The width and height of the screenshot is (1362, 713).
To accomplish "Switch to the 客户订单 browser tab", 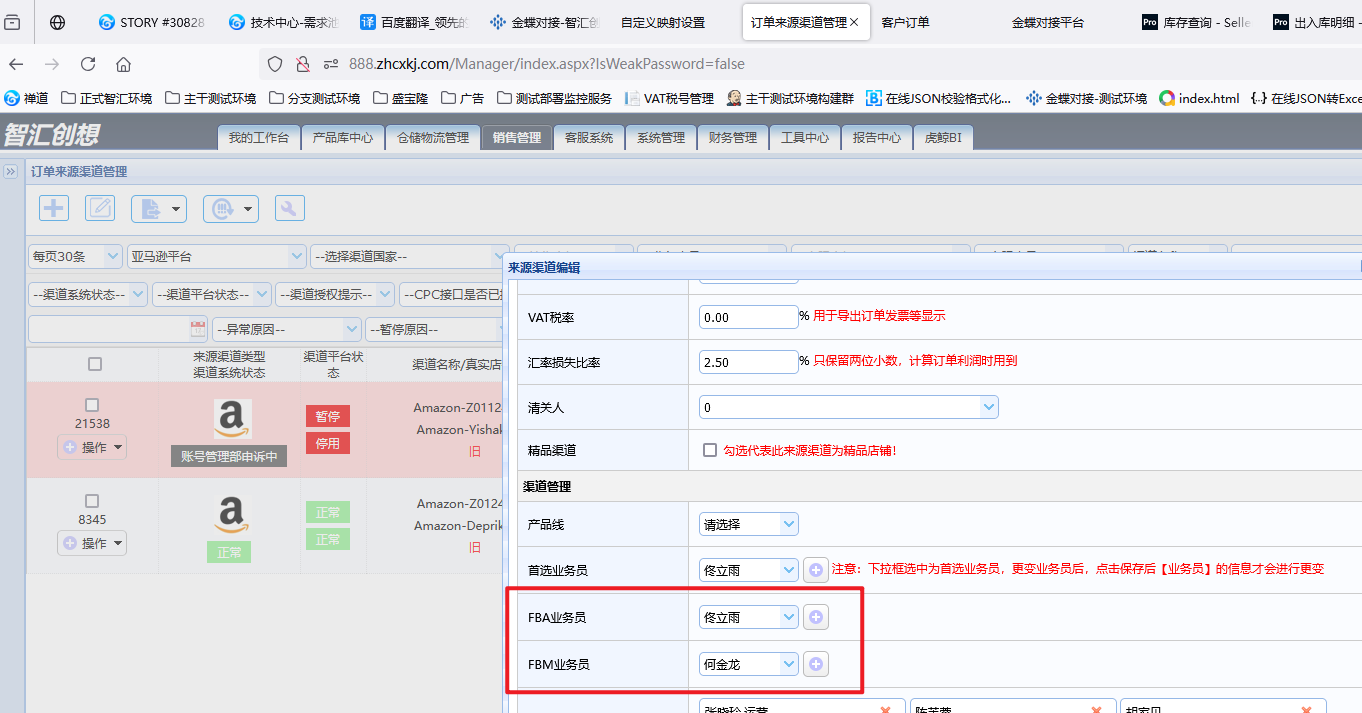I will tap(905, 22).
